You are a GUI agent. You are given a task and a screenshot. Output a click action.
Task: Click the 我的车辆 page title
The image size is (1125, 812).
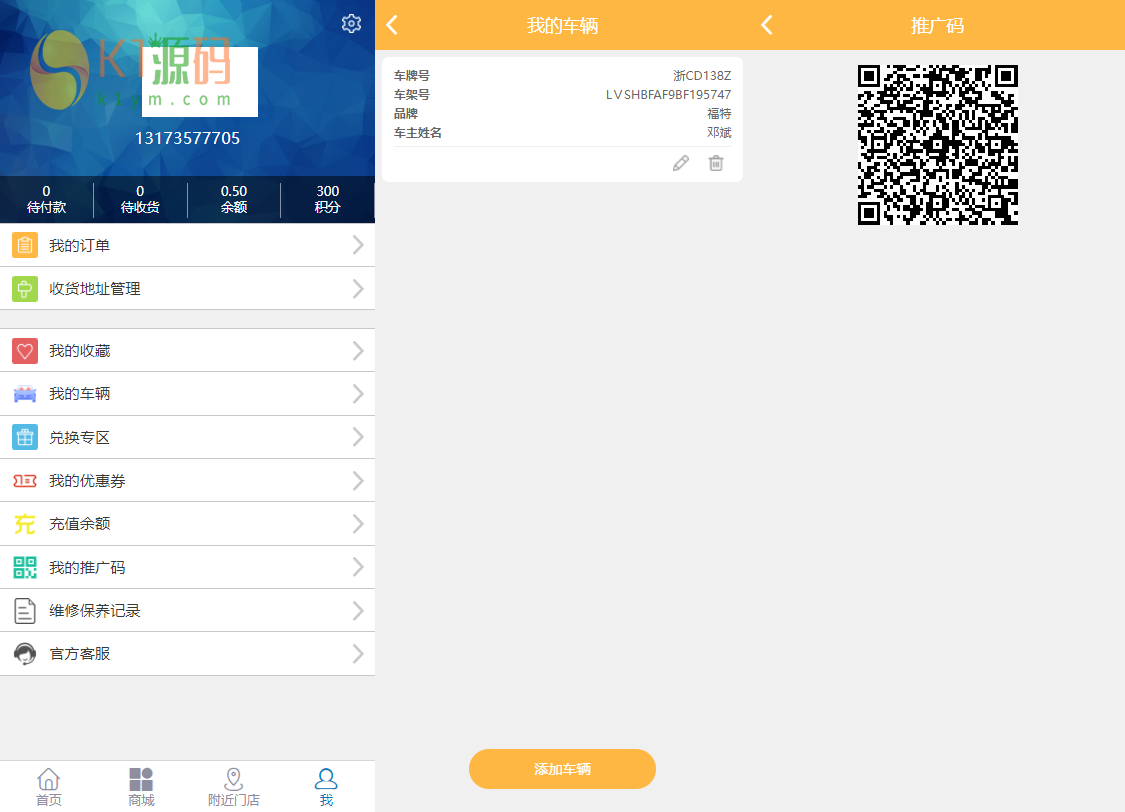[x=562, y=26]
